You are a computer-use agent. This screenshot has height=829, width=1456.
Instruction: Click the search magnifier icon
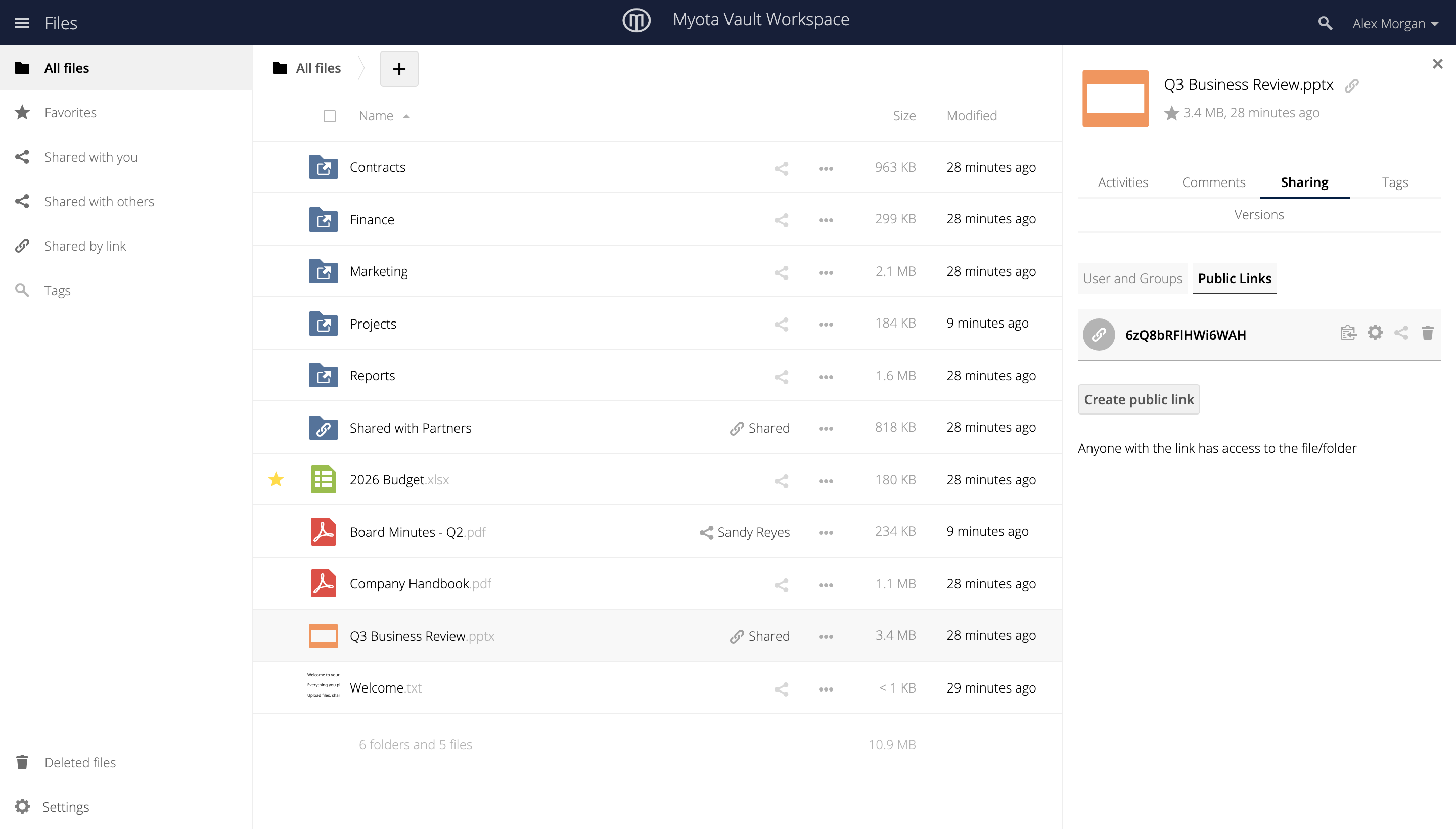[1325, 23]
